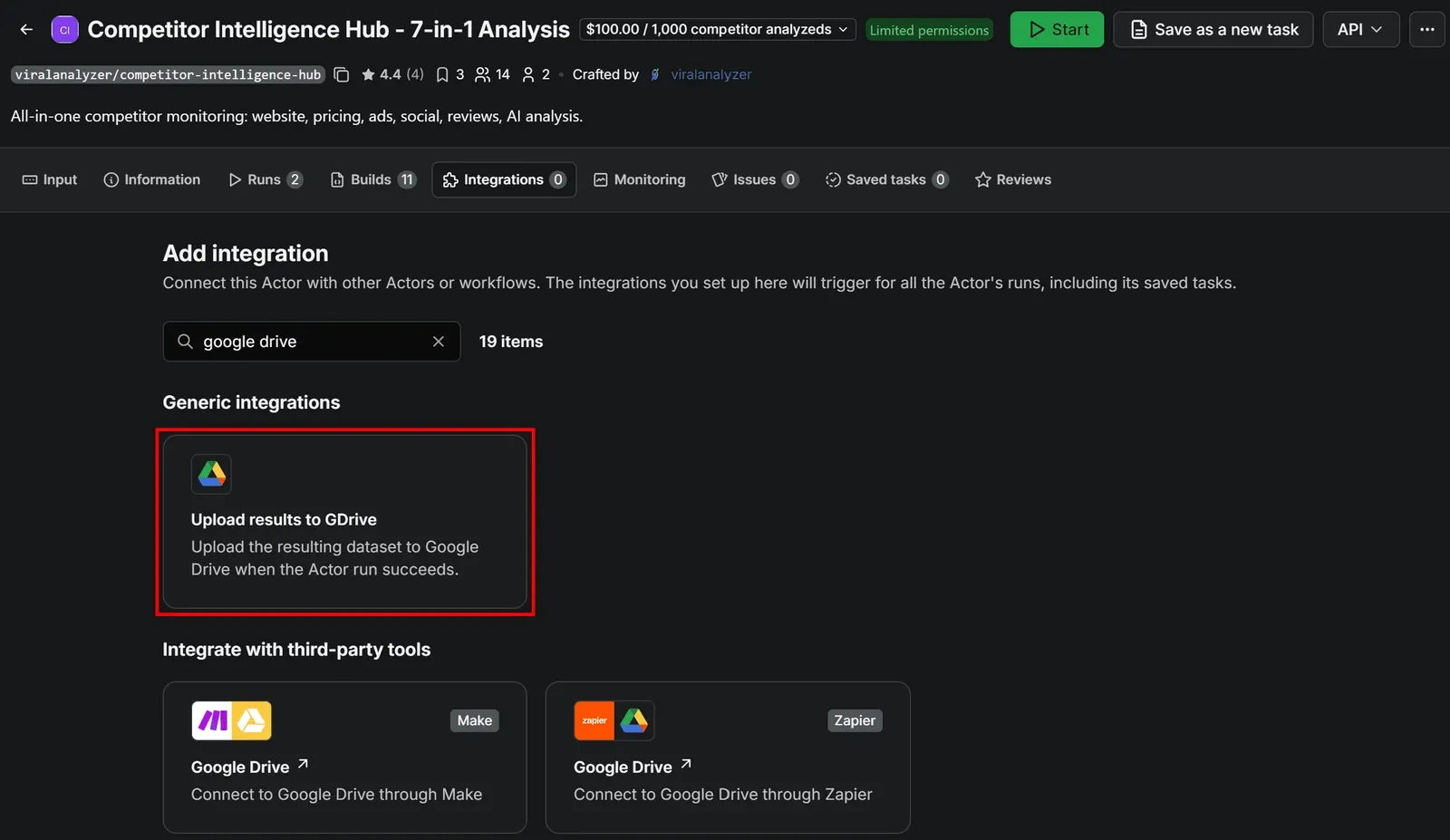The width and height of the screenshot is (1450, 840).
Task: Switch to the Information tab
Action: pos(152,179)
